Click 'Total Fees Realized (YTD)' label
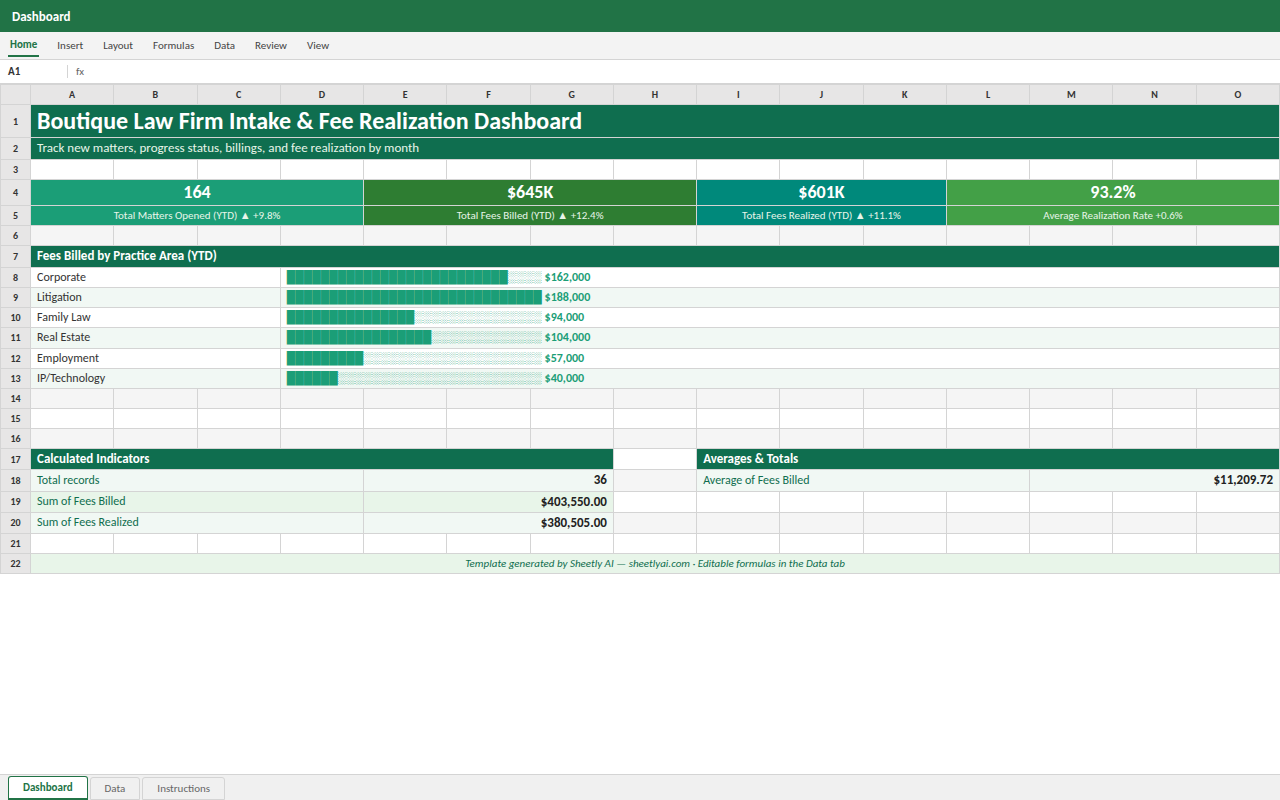 [822, 215]
